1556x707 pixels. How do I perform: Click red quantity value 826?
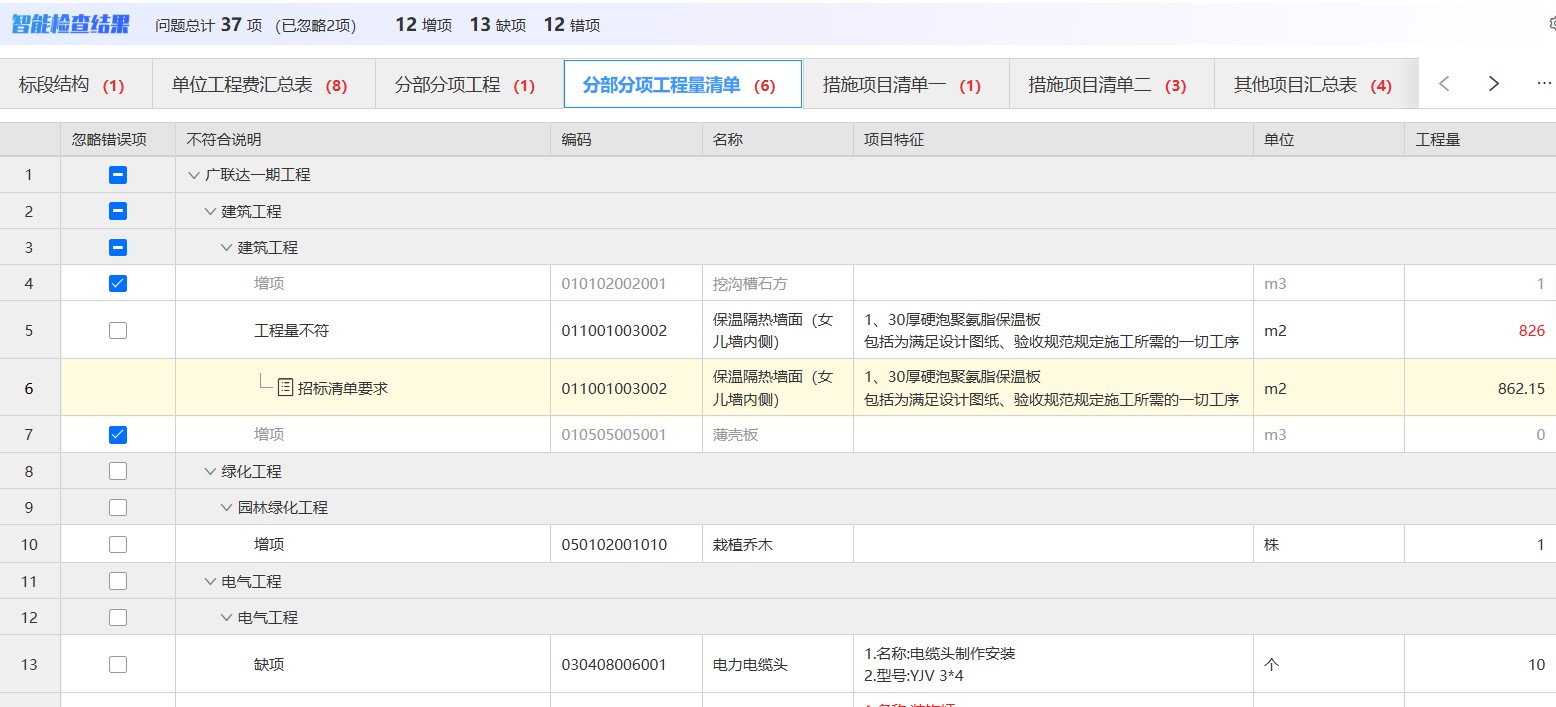point(1531,331)
